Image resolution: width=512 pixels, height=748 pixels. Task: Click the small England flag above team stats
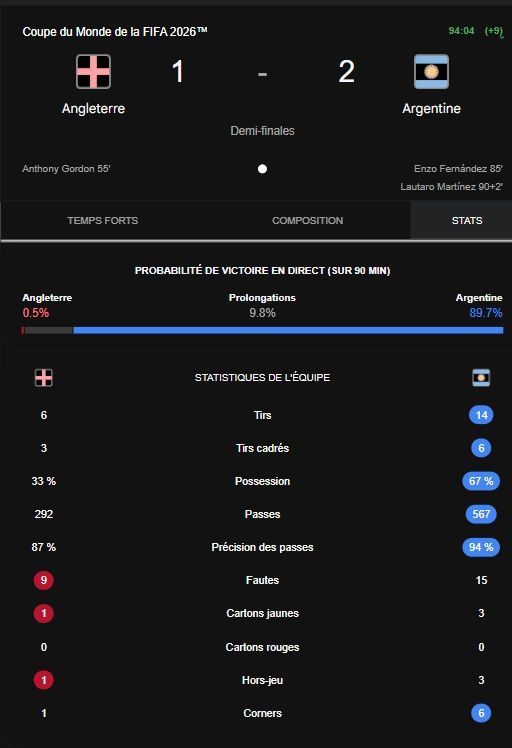point(43,377)
